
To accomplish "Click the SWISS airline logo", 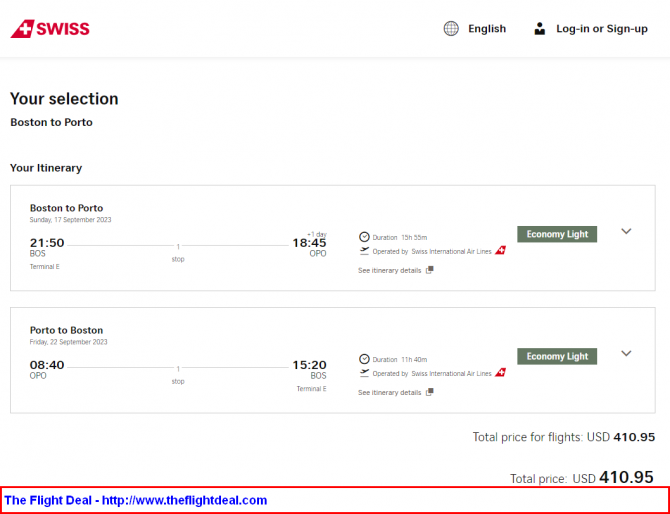I will 50,29.
